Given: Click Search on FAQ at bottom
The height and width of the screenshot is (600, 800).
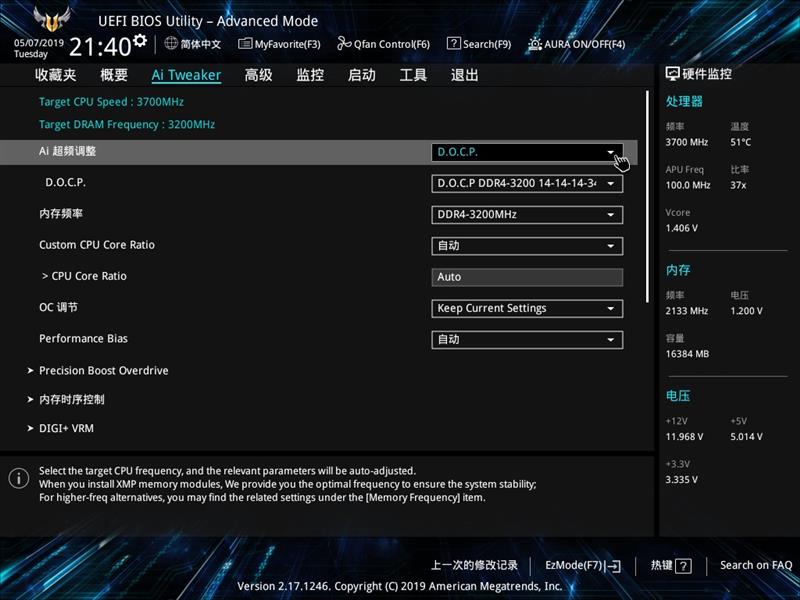Looking at the screenshot, I should (x=755, y=565).
